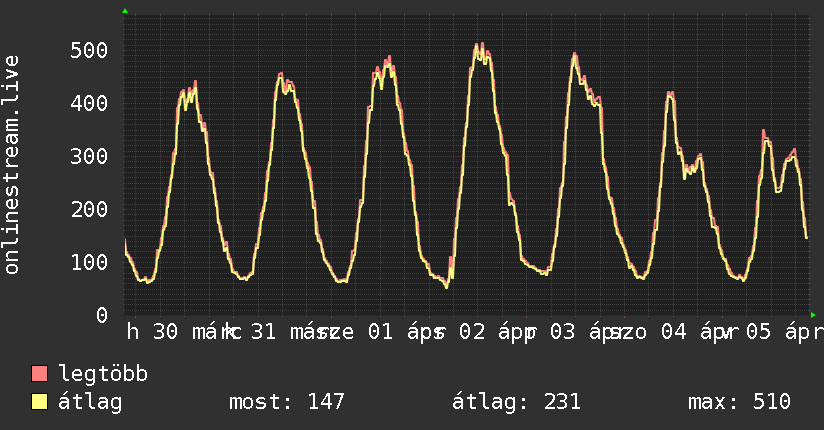Select the átlag legend label text
The image size is (824, 430).
point(90,402)
